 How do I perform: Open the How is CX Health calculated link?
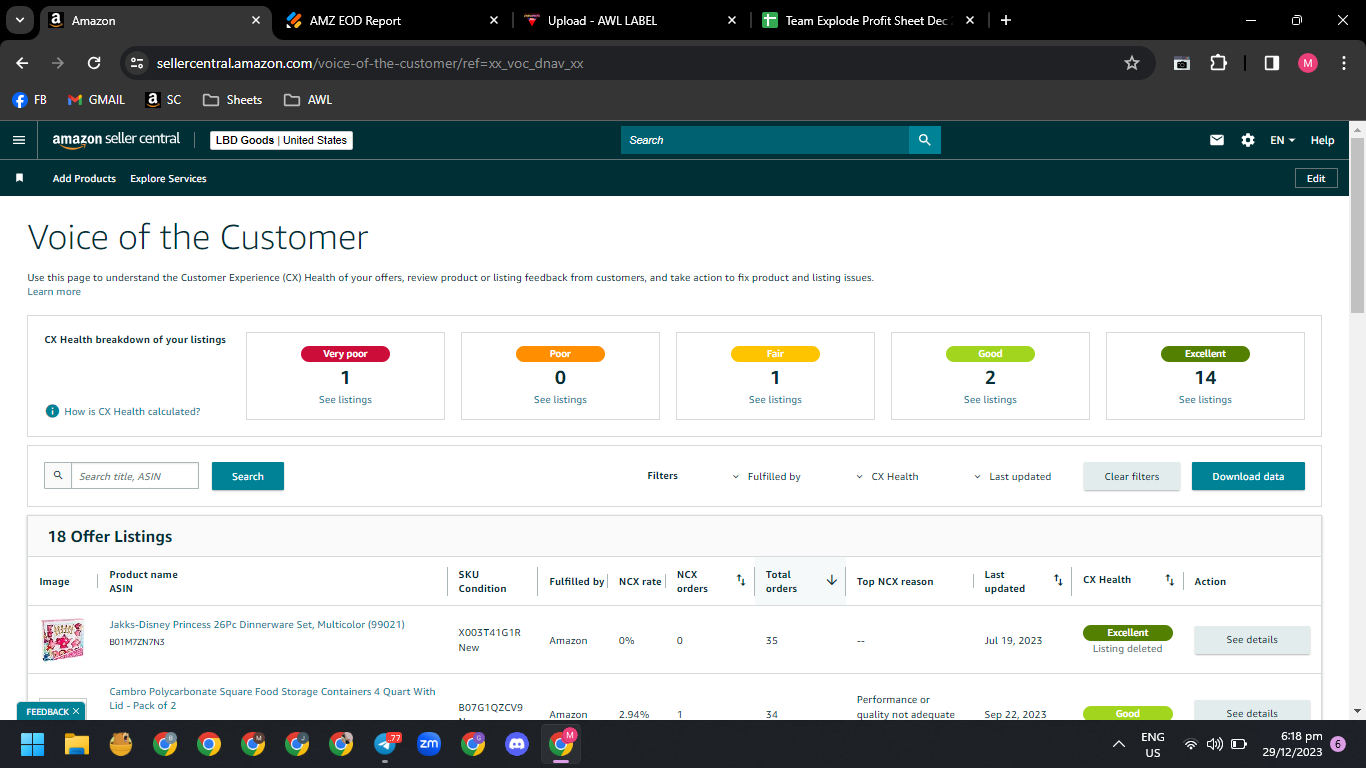132,412
